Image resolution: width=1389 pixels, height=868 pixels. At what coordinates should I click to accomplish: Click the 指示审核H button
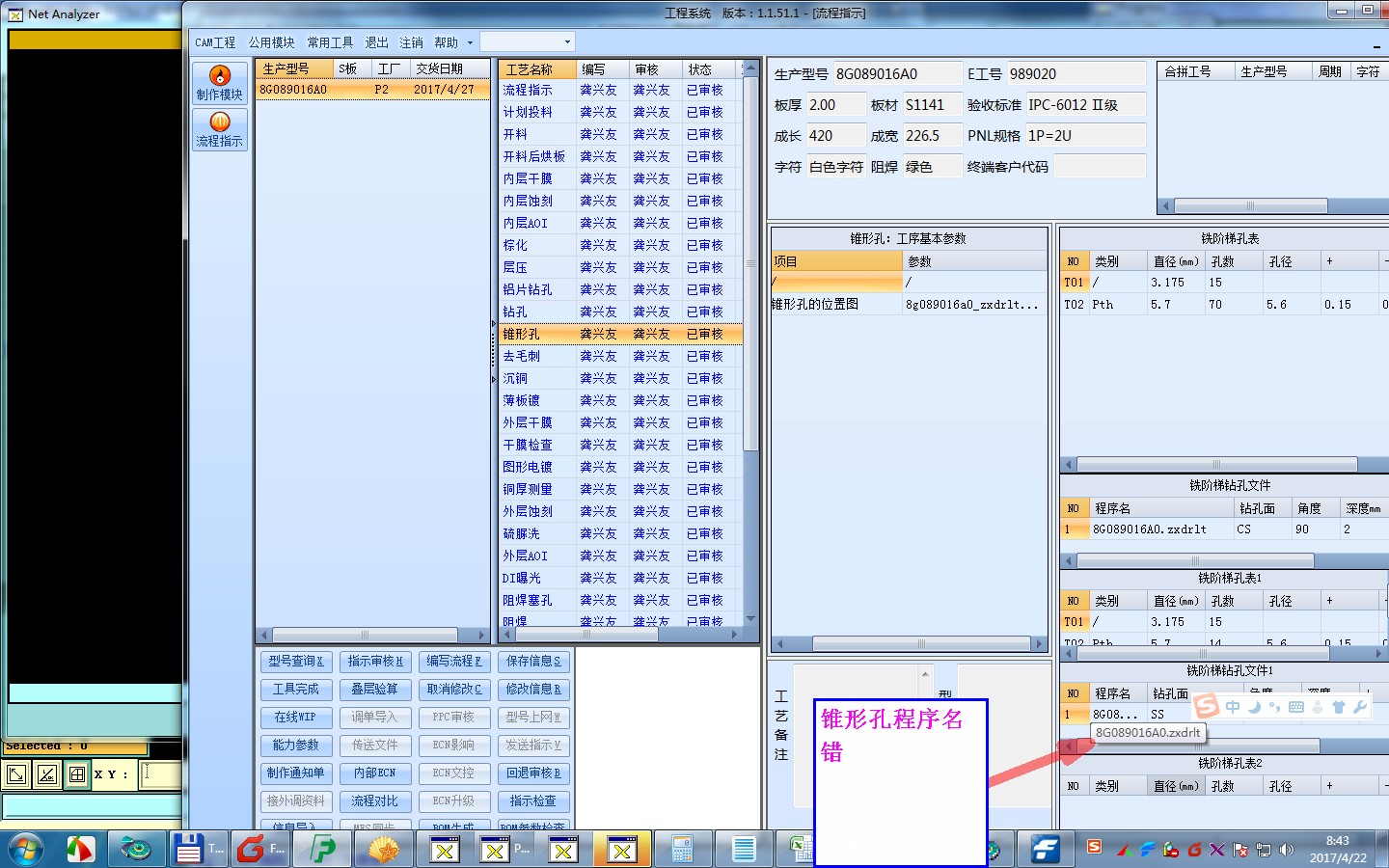(375, 662)
